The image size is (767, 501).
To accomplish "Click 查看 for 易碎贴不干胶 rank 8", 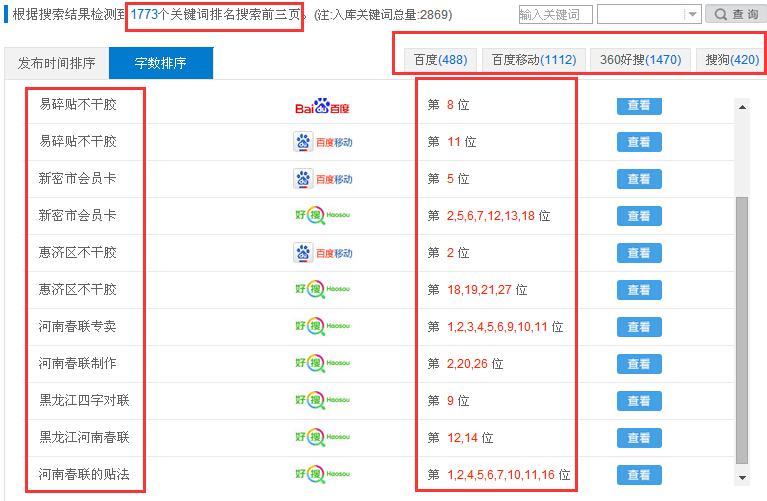I will [639, 106].
